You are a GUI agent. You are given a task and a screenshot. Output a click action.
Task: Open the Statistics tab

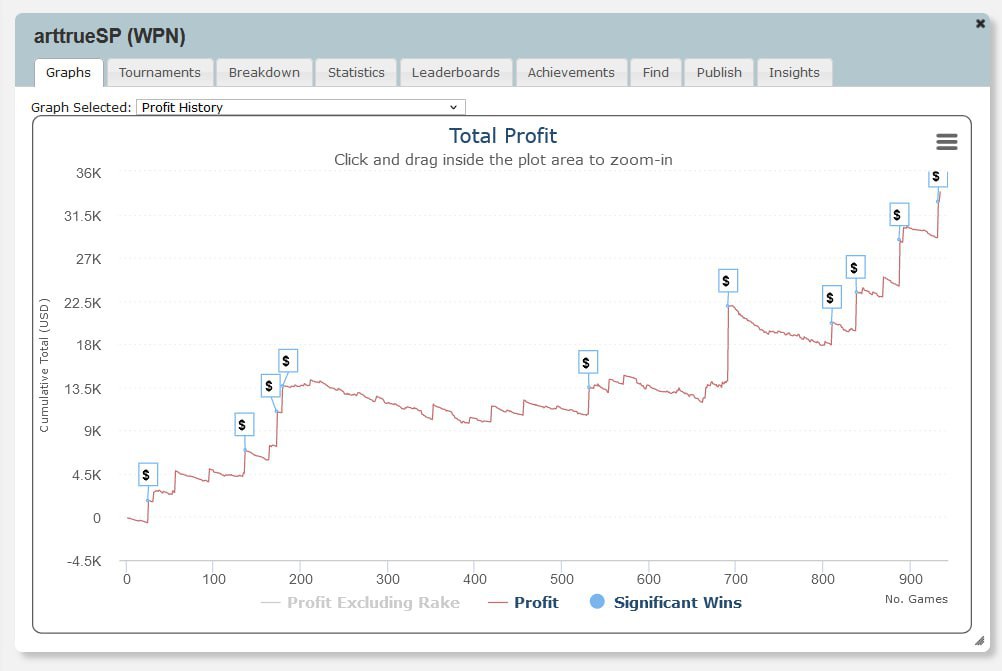(356, 72)
